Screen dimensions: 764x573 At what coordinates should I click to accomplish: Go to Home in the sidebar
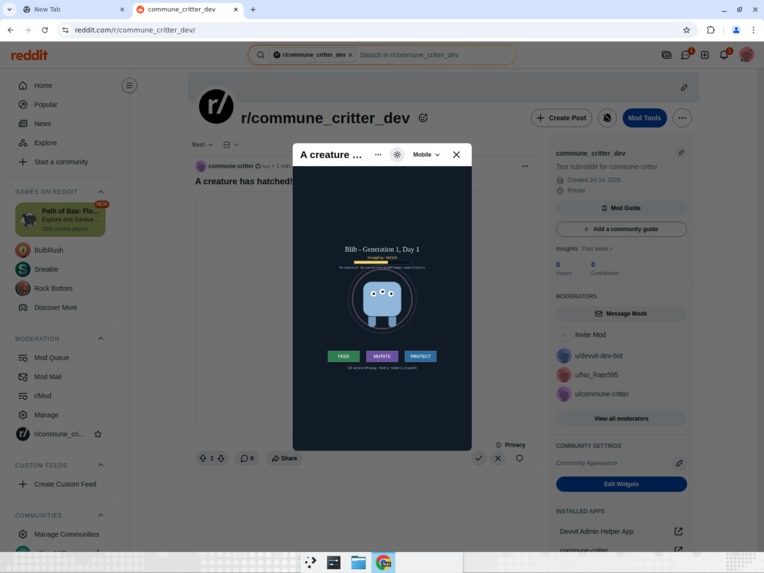coord(43,85)
